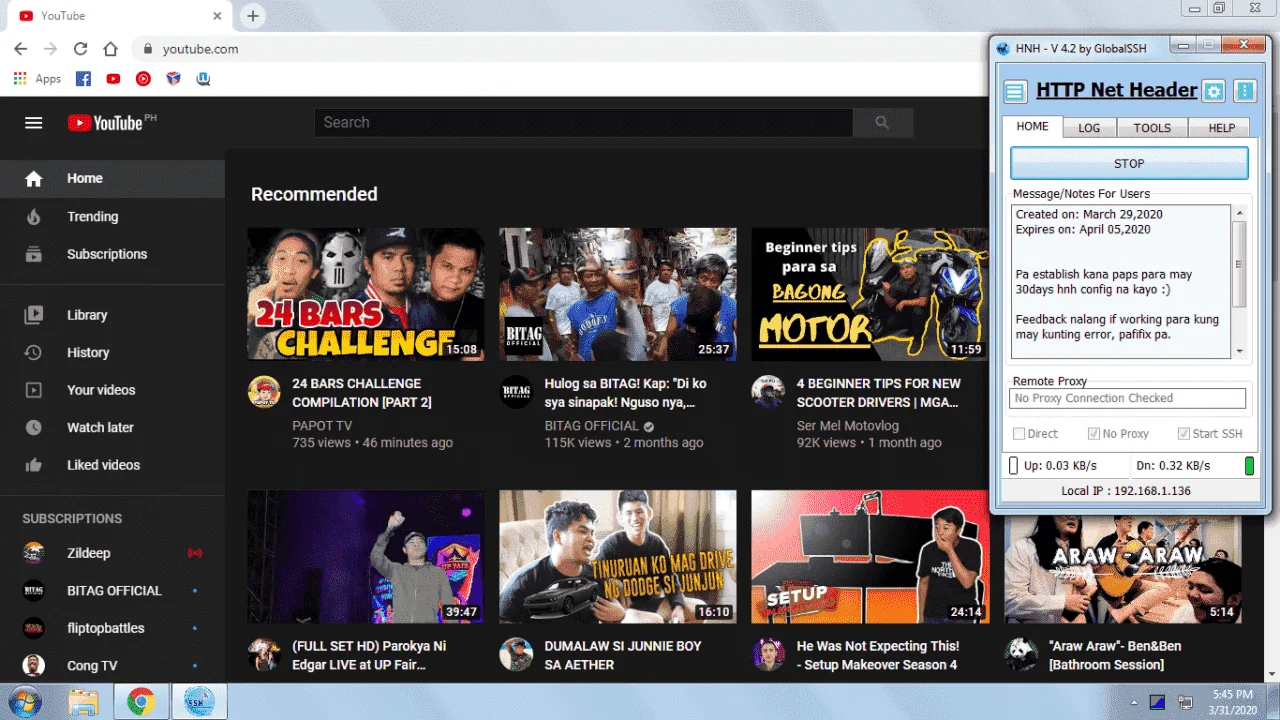The height and width of the screenshot is (720, 1280).
Task: Open Ser Mel Motovlog channel avatar
Action: click(768, 392)
